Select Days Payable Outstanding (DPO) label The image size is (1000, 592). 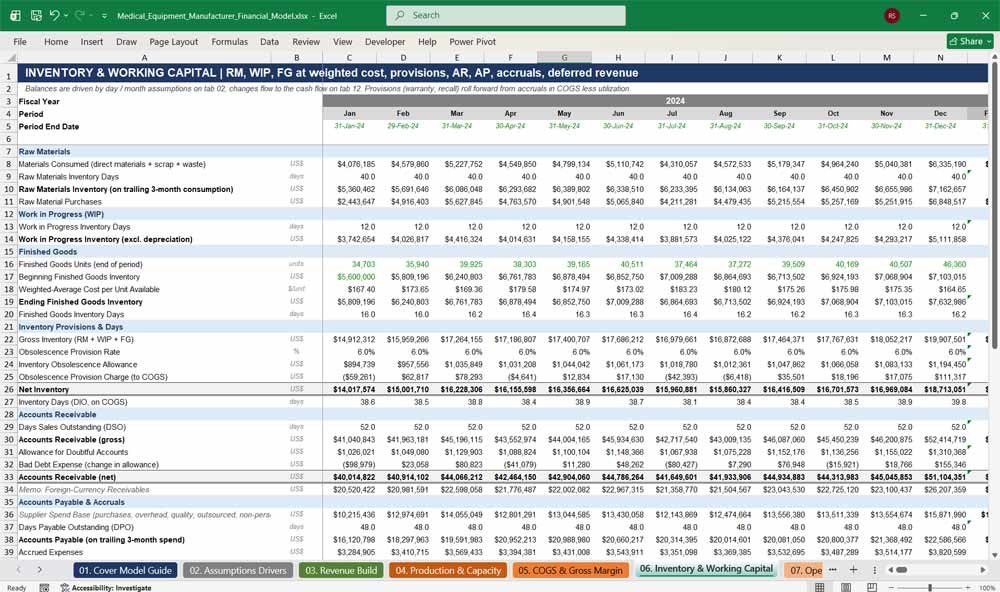click(144, 527)
